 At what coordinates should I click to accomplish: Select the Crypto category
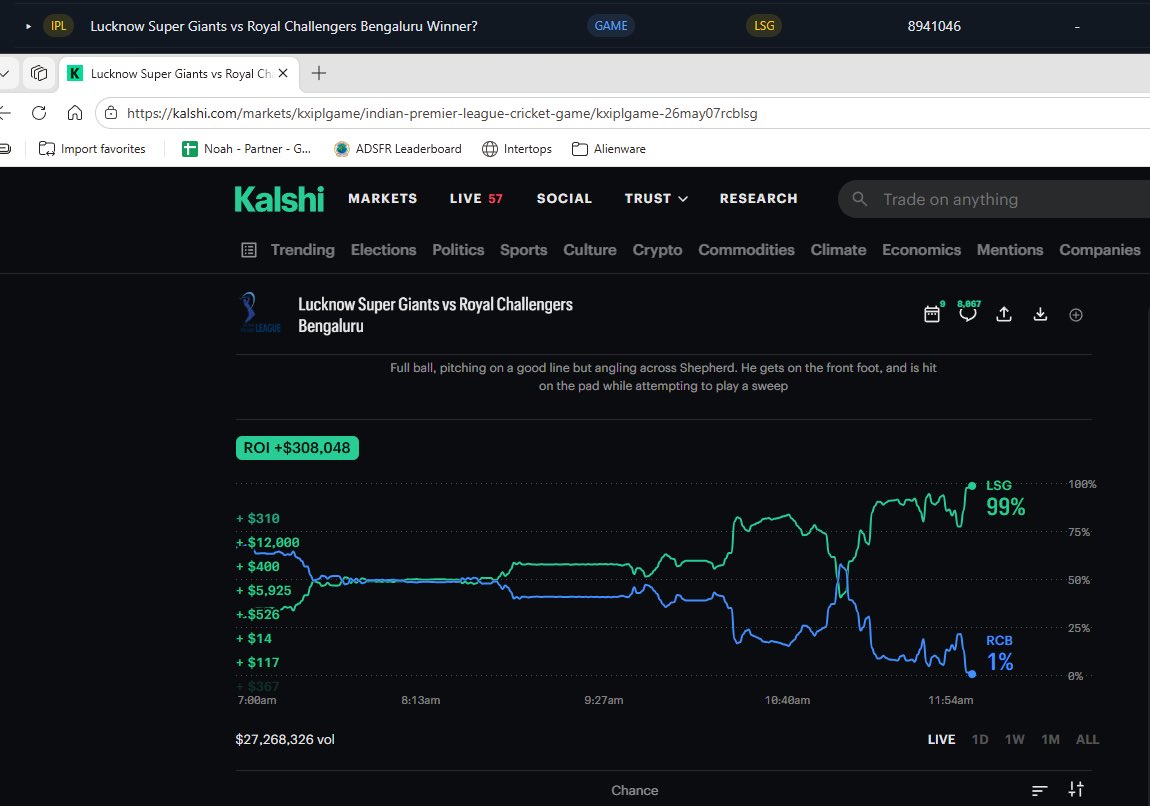tap(657, 250)
